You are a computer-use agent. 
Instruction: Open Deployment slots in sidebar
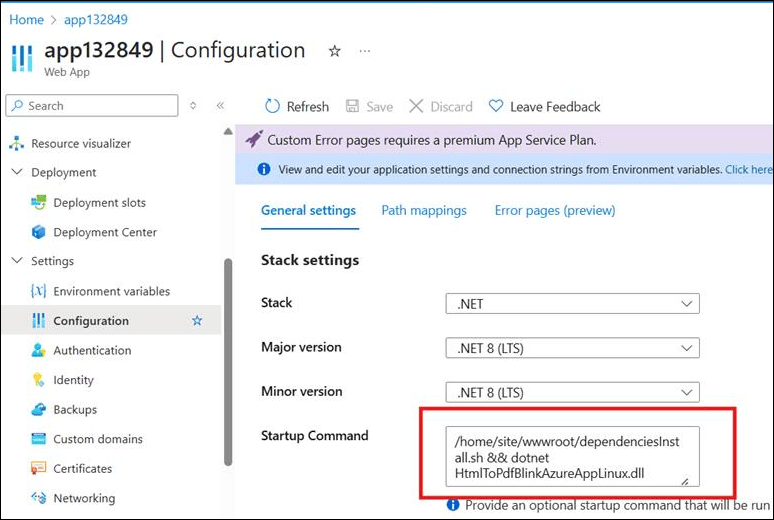99,202
